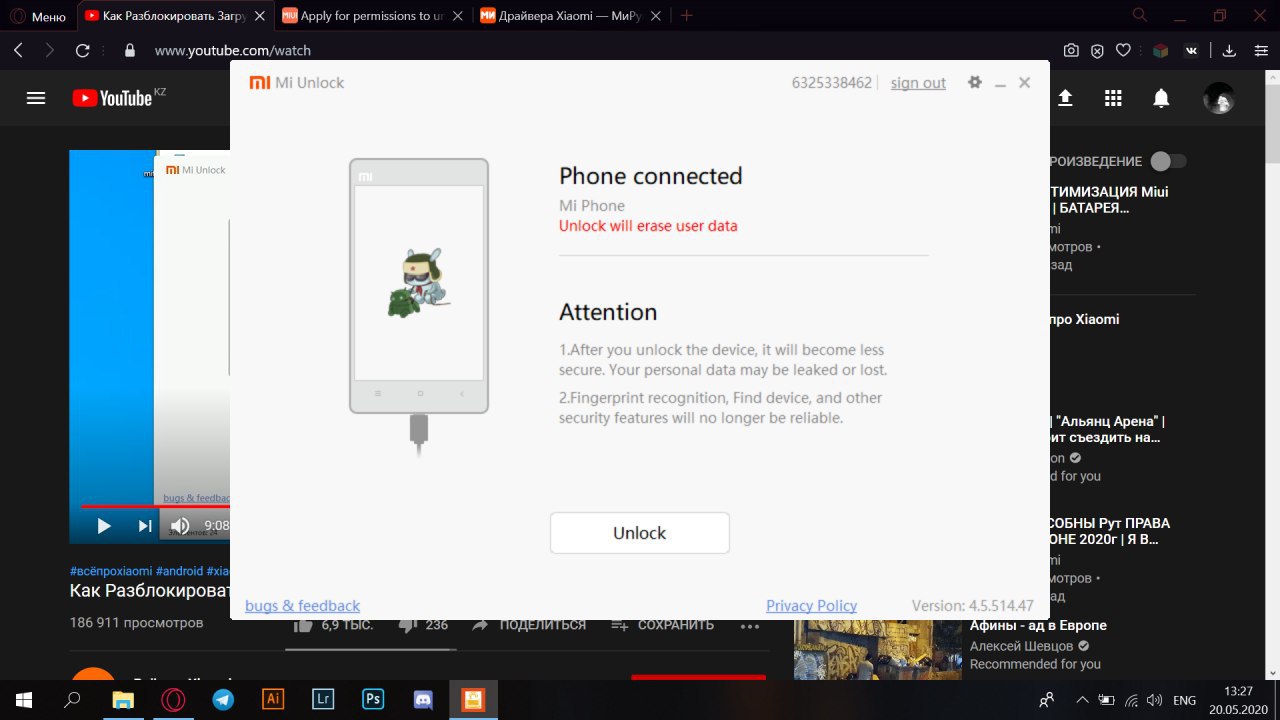Sign out of the Mi account
Image resolution: width=1280 pixels, height=720 pixels.
pos(918,83)
